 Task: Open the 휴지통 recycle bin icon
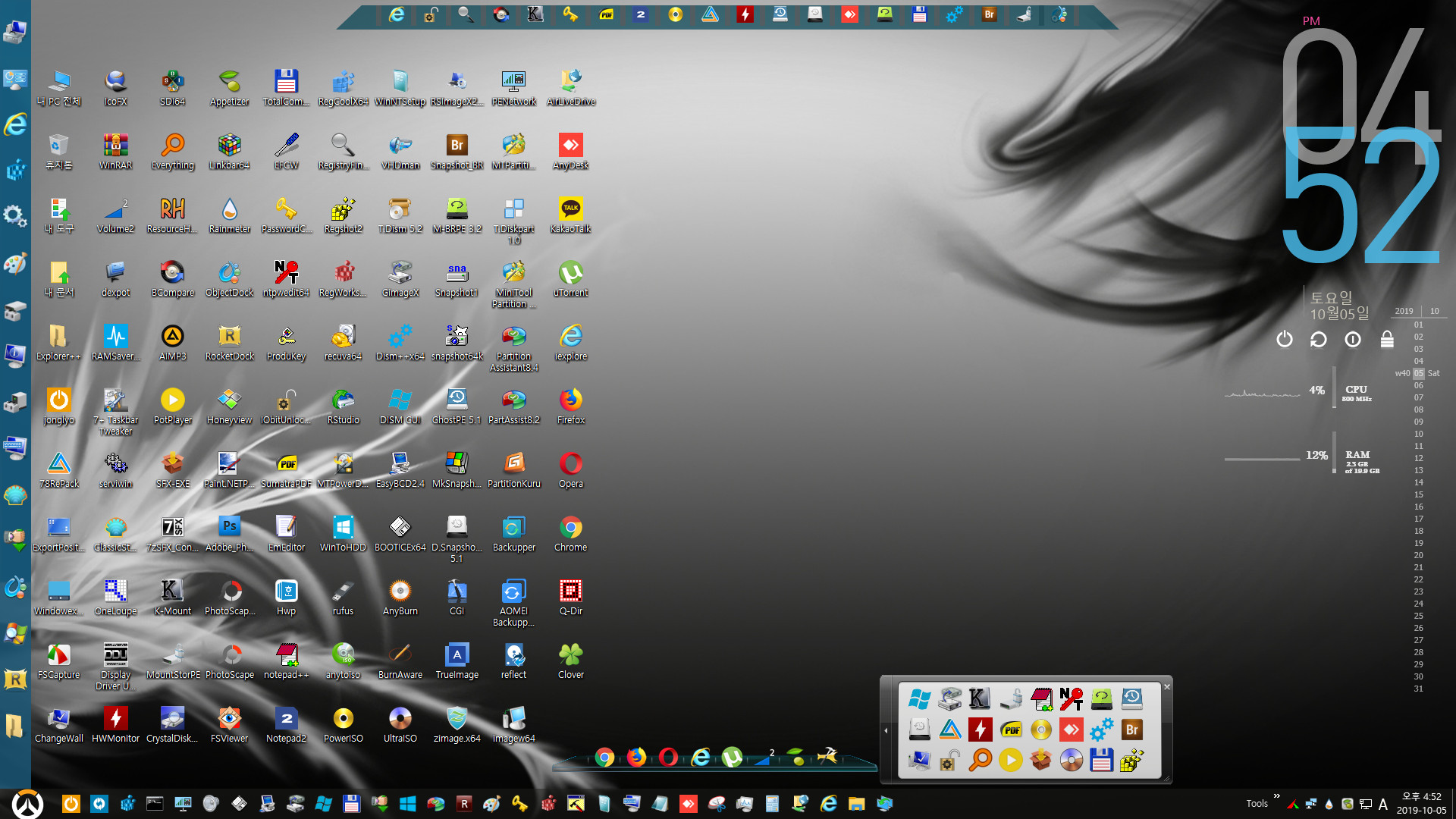click(58, 151)
